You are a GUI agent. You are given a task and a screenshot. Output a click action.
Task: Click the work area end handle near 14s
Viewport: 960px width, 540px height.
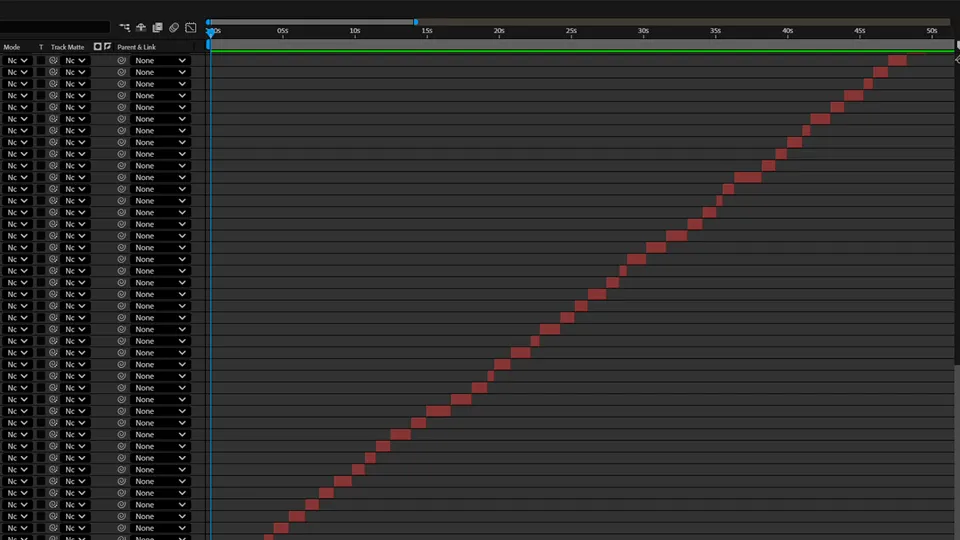(416, 22)
